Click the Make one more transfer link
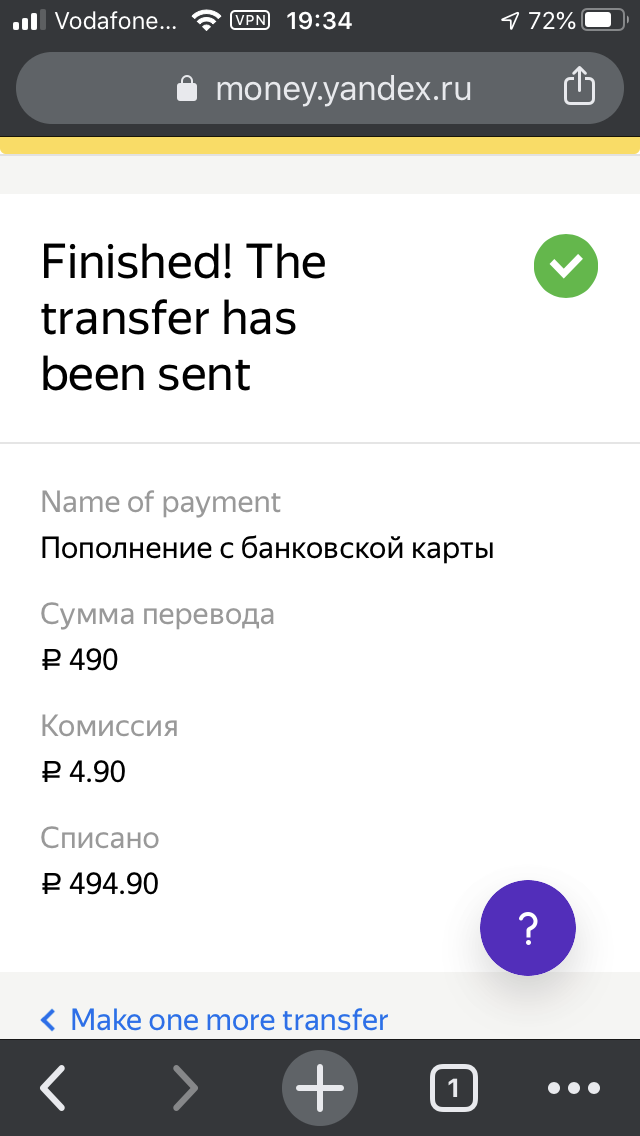The height and width of the screenshot is (1136, 640). pos(229,1020)
